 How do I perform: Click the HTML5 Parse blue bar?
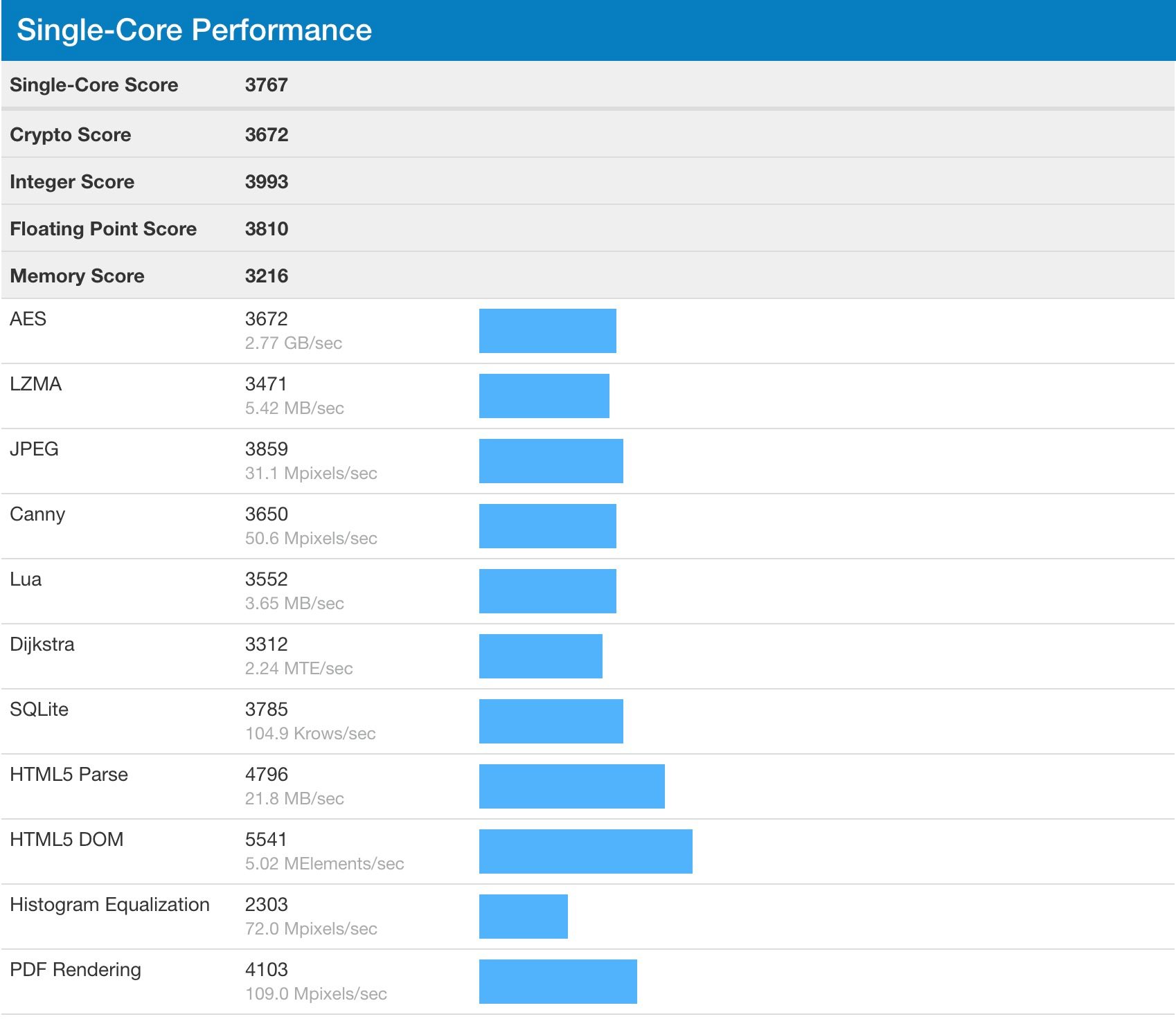click(571, 786)
